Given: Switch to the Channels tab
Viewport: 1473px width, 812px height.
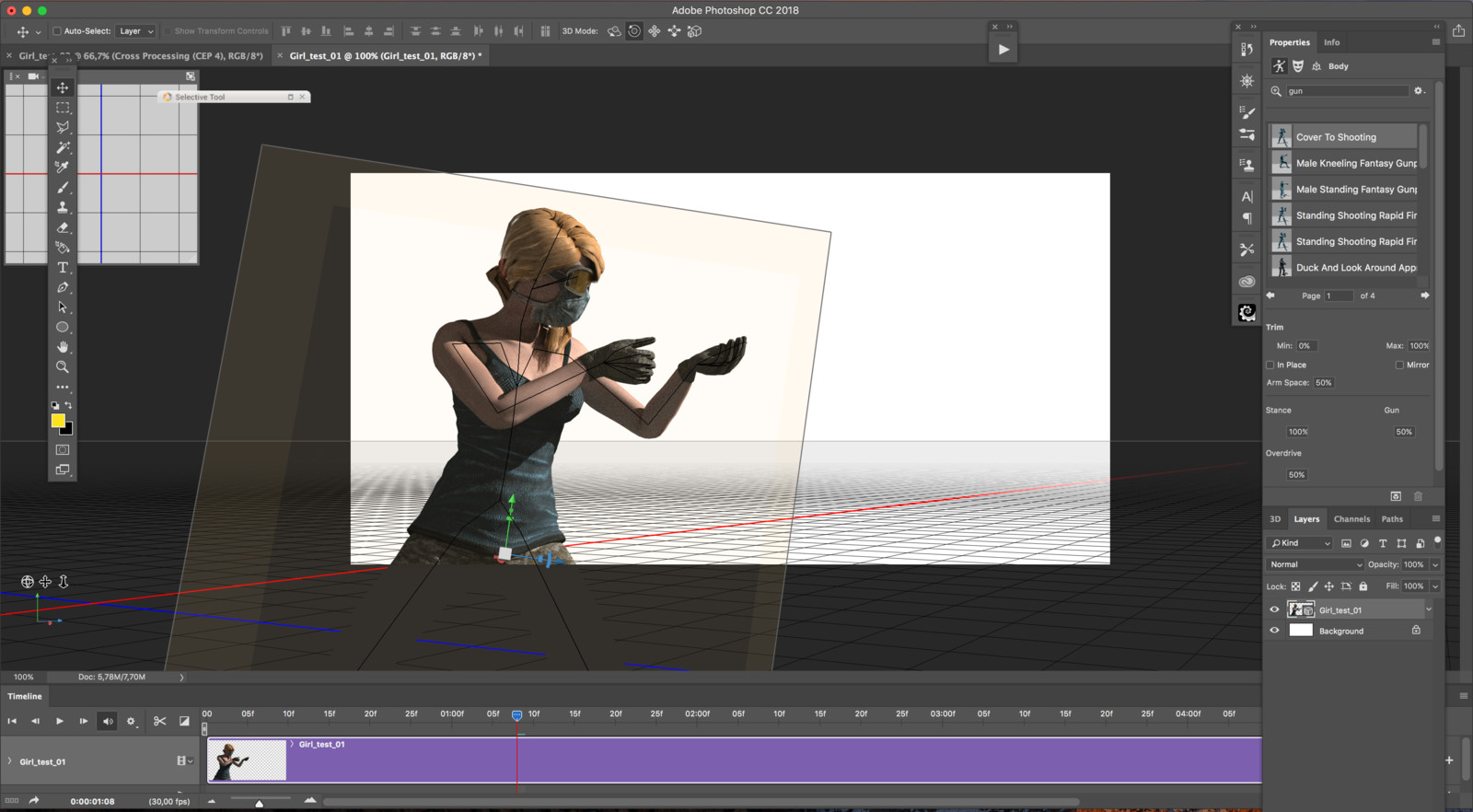Looking at the screenshot, I should tap(1351, 519).
